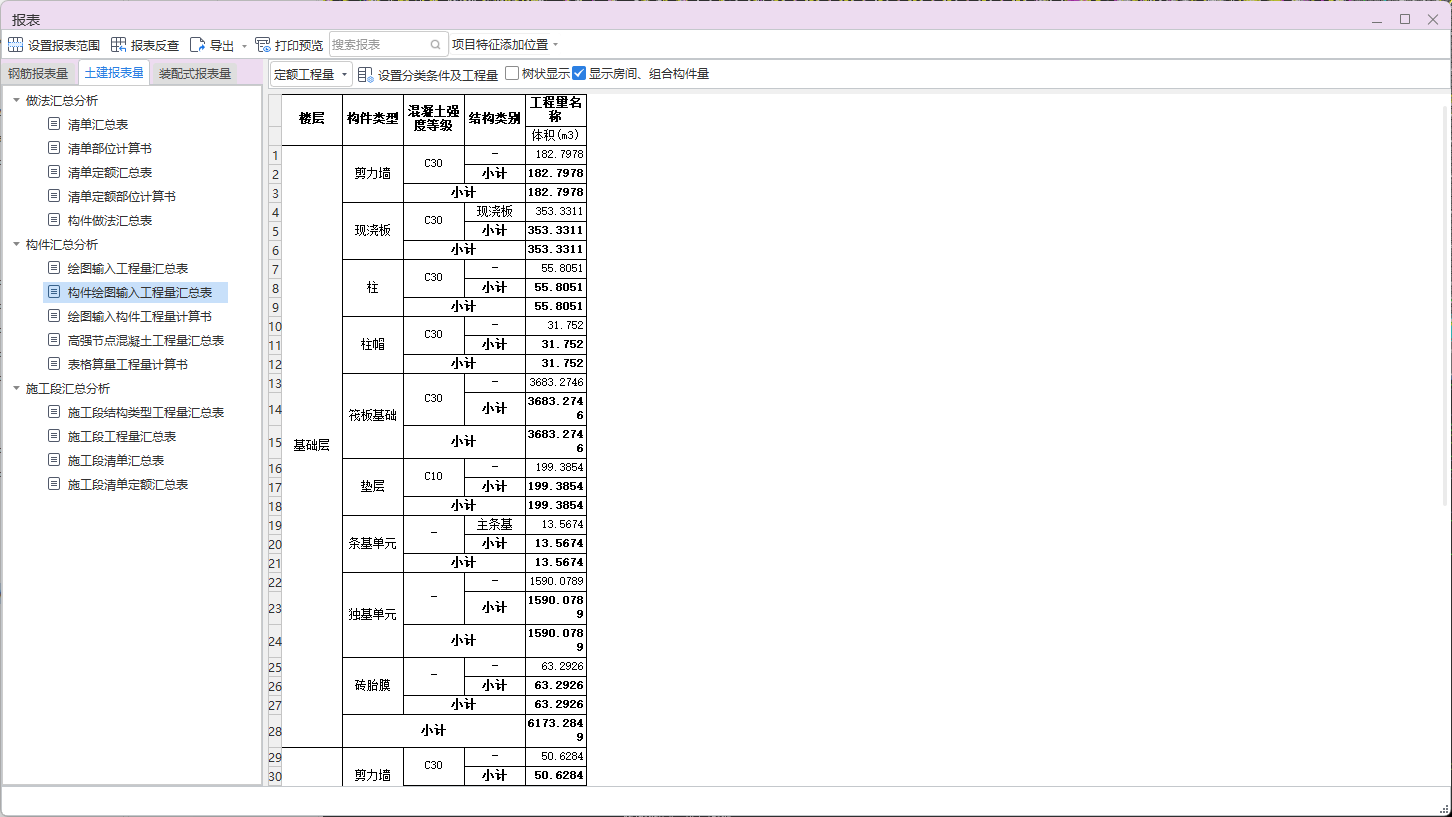
Task: Switch to the 钢筋报表量 tab
Action: point(38,73)
